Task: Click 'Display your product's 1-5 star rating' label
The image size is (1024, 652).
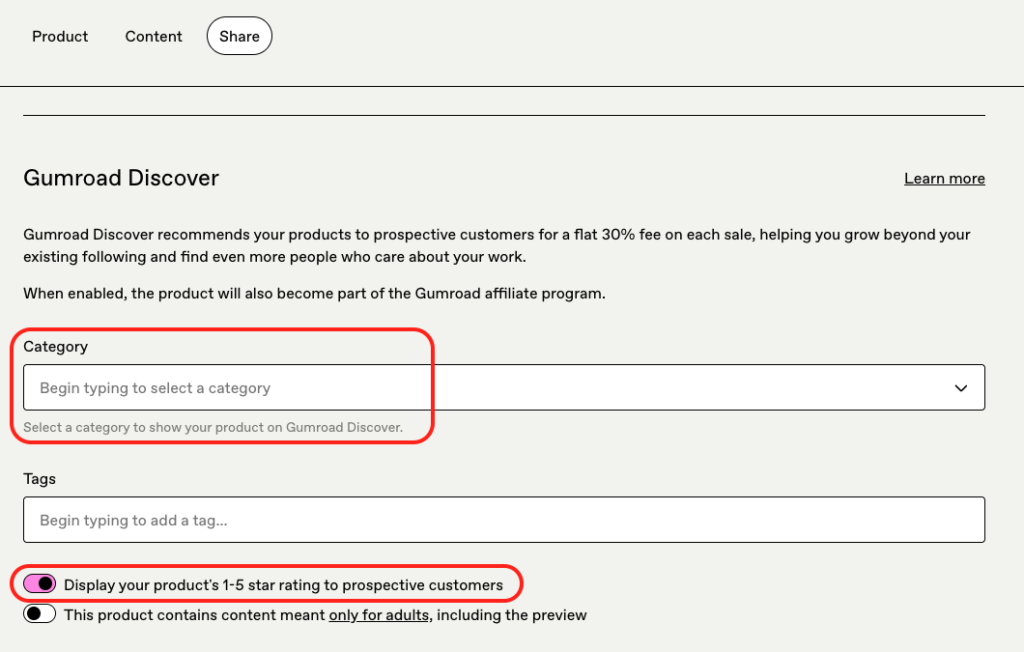Action: [283, 585]
